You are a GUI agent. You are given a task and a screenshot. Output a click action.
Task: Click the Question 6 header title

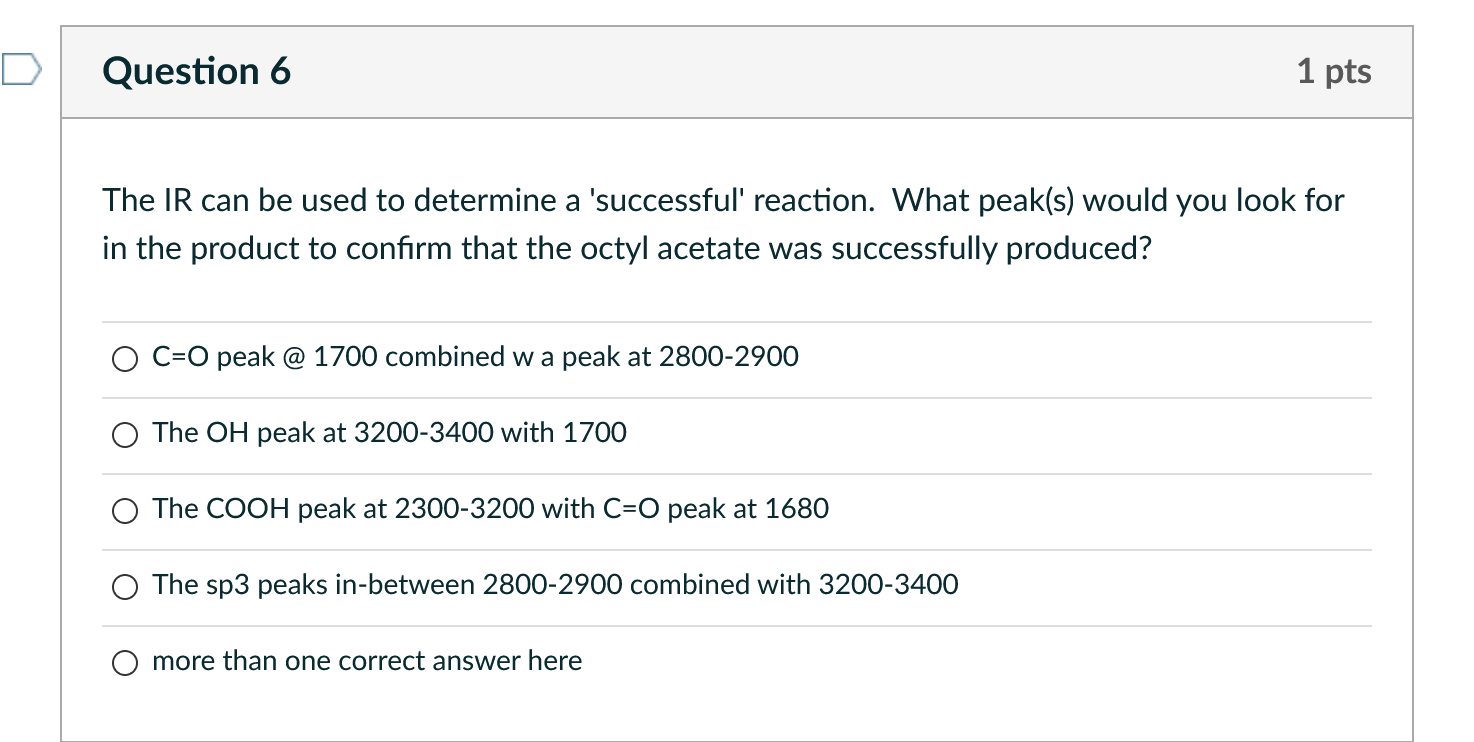(x=196, y=71)
